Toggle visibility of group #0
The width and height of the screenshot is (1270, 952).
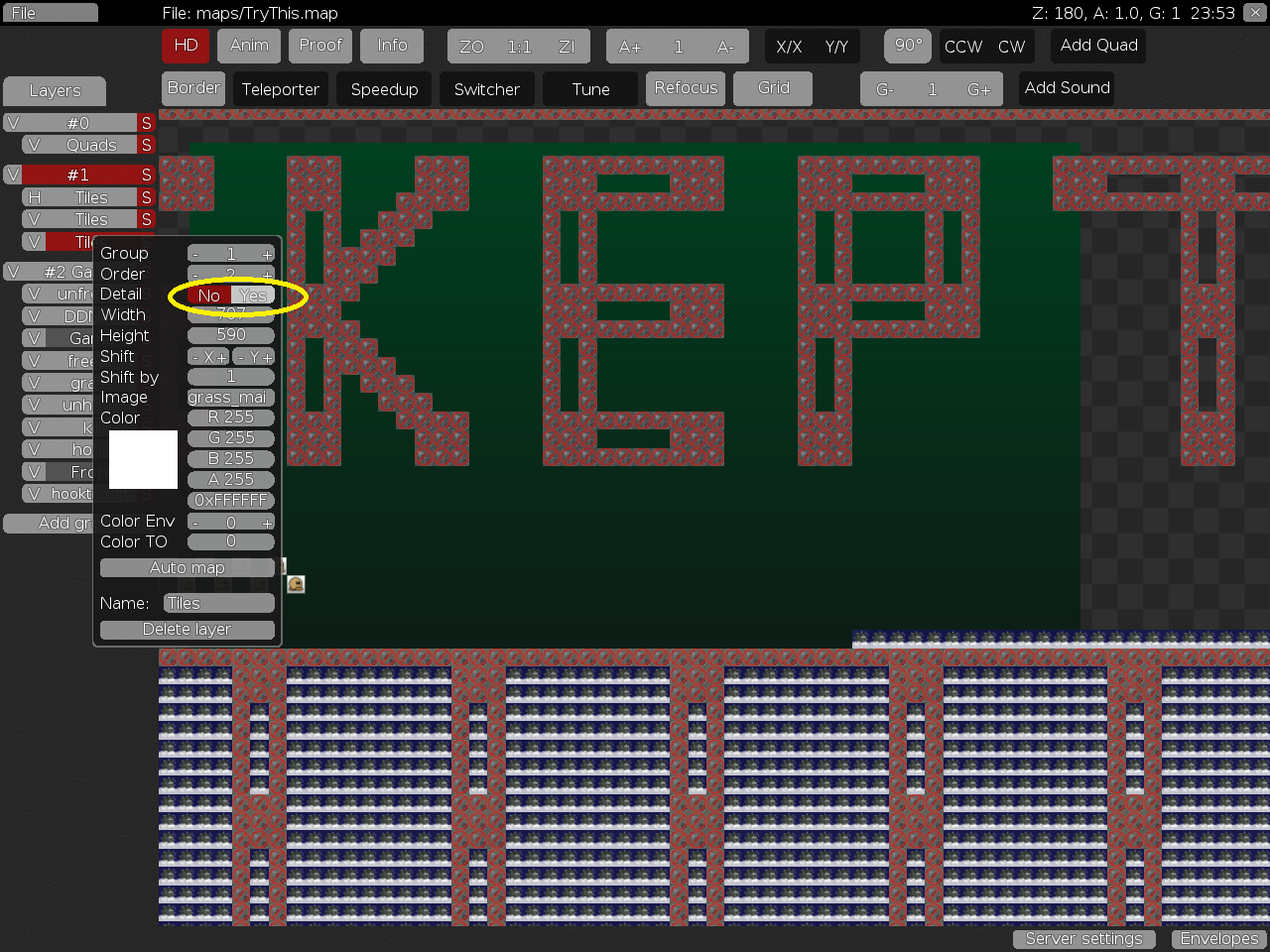(13, 123)
